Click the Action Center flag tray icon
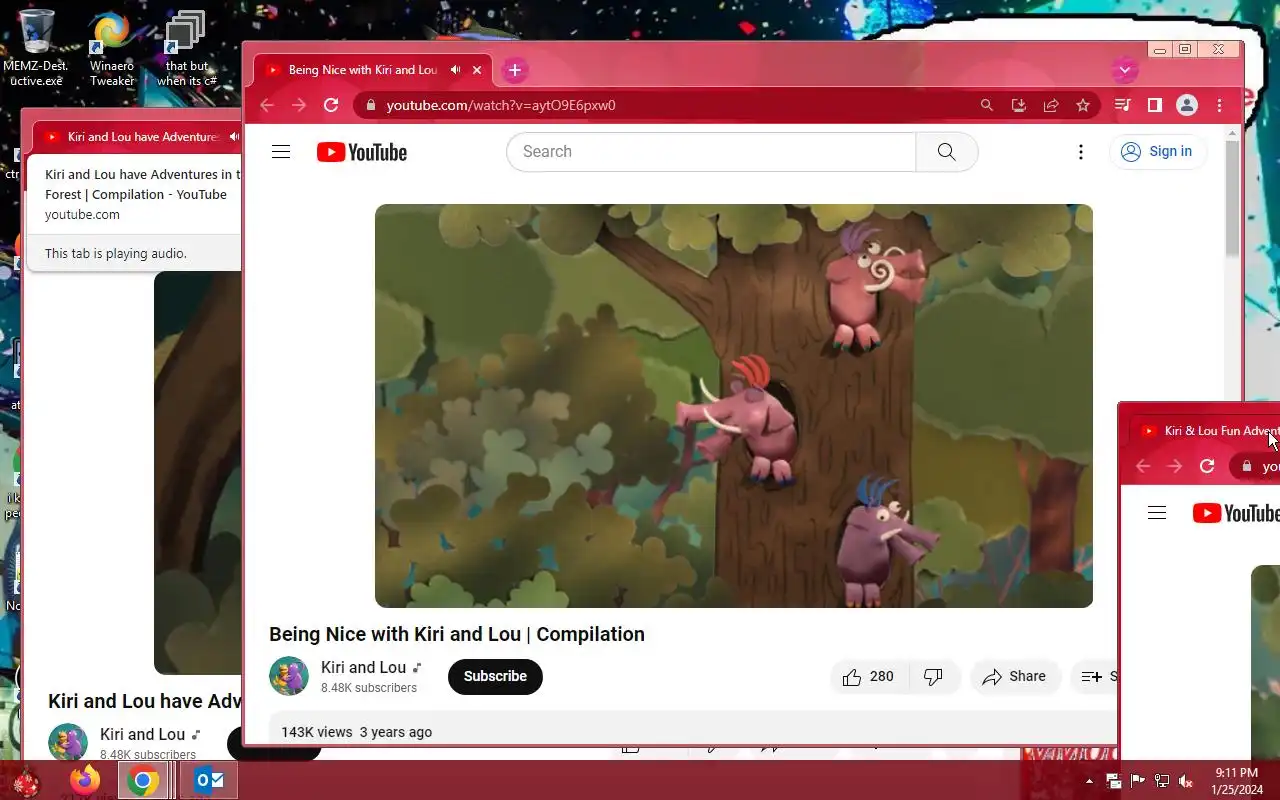This screenshot has height=800, width=1280. point(1138,781)
